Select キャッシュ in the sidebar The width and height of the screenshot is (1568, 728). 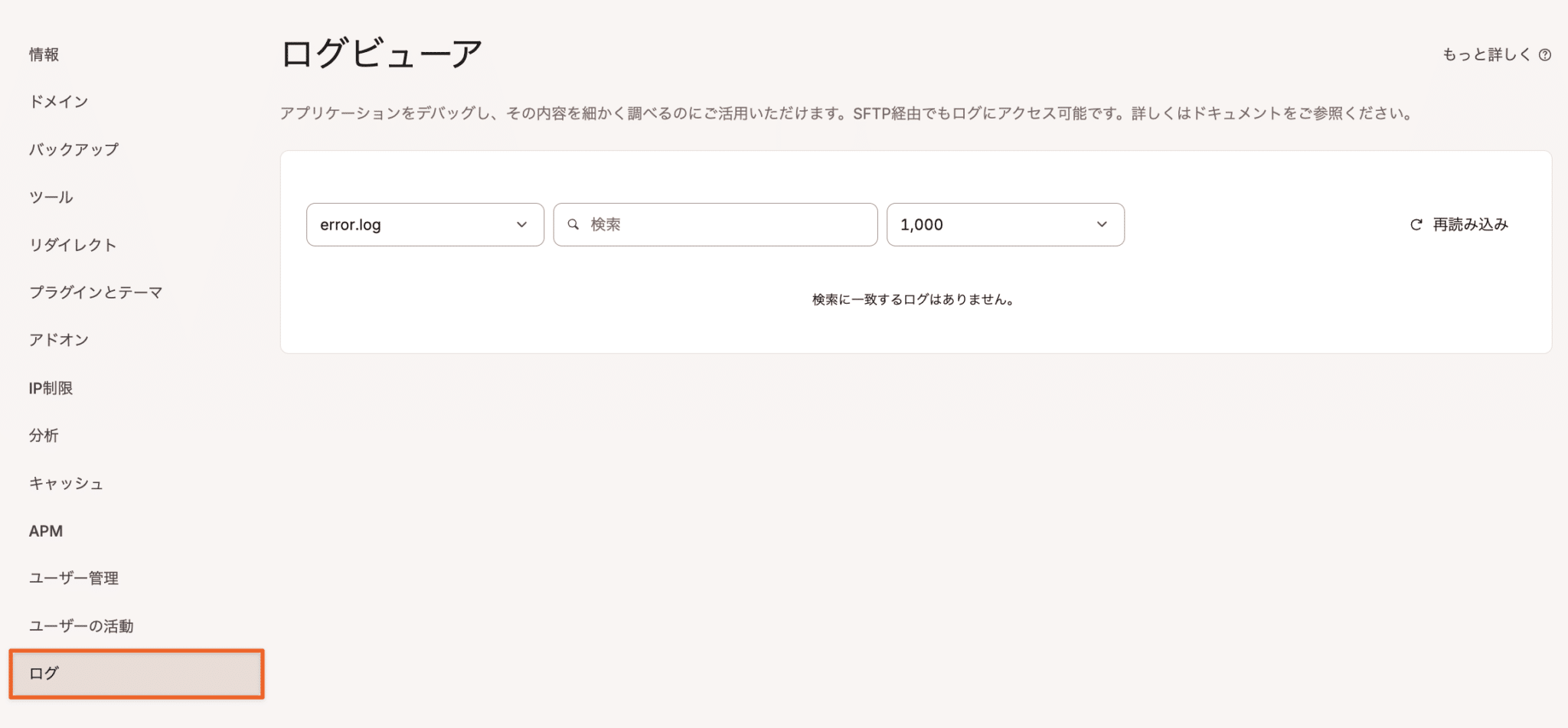tap(66, 483)
